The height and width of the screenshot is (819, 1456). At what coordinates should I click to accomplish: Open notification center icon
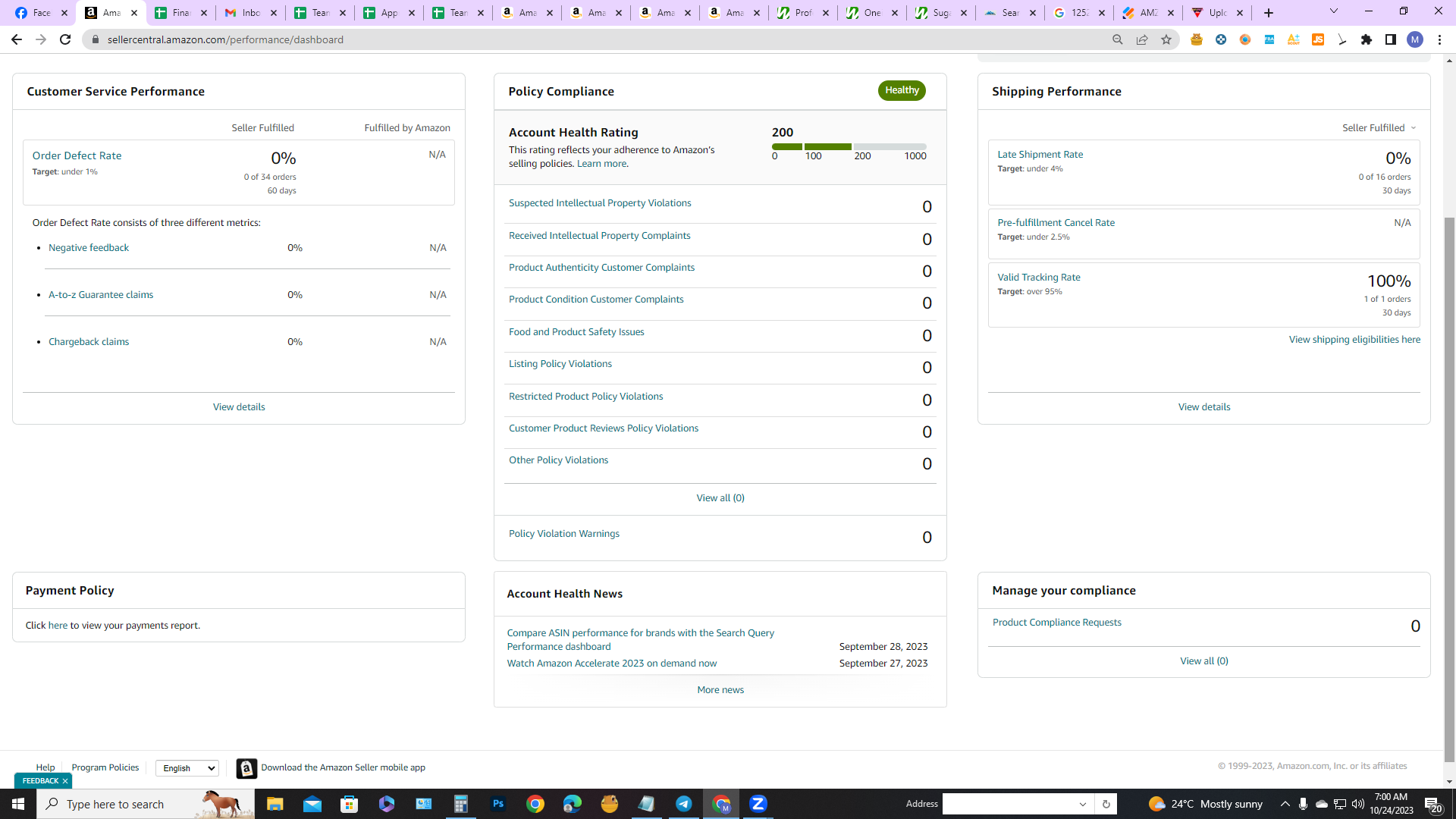pos(1432,804)
